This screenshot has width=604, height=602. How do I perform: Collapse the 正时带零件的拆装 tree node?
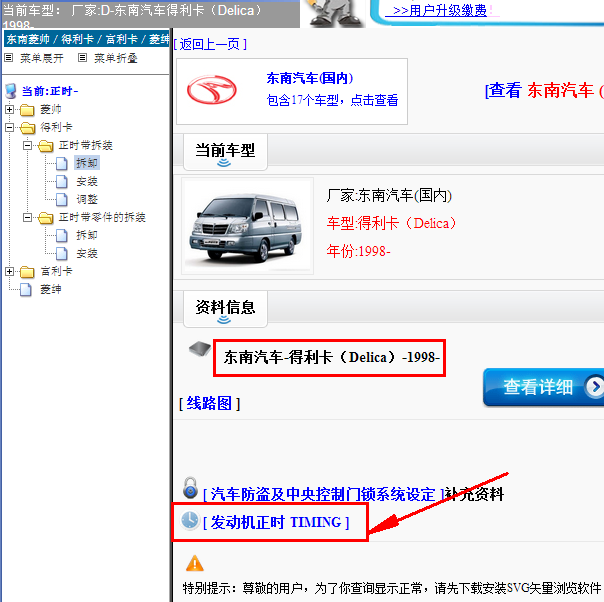pos(27,217)
